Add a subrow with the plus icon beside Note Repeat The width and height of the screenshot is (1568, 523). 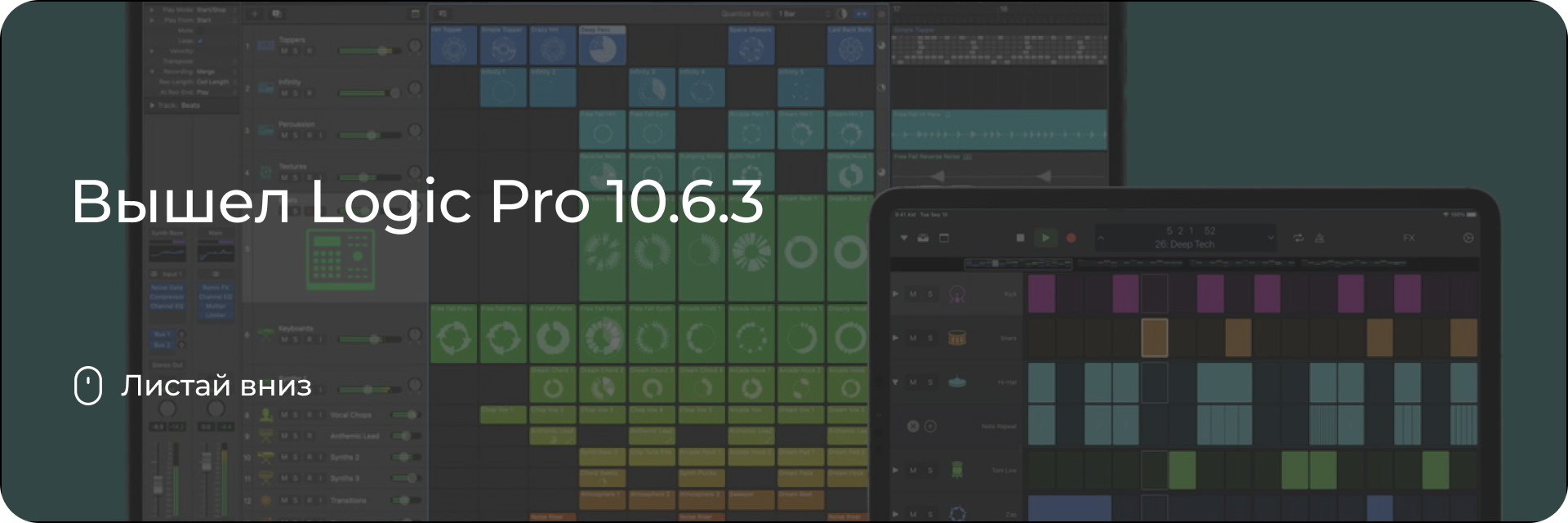point(930,426)
